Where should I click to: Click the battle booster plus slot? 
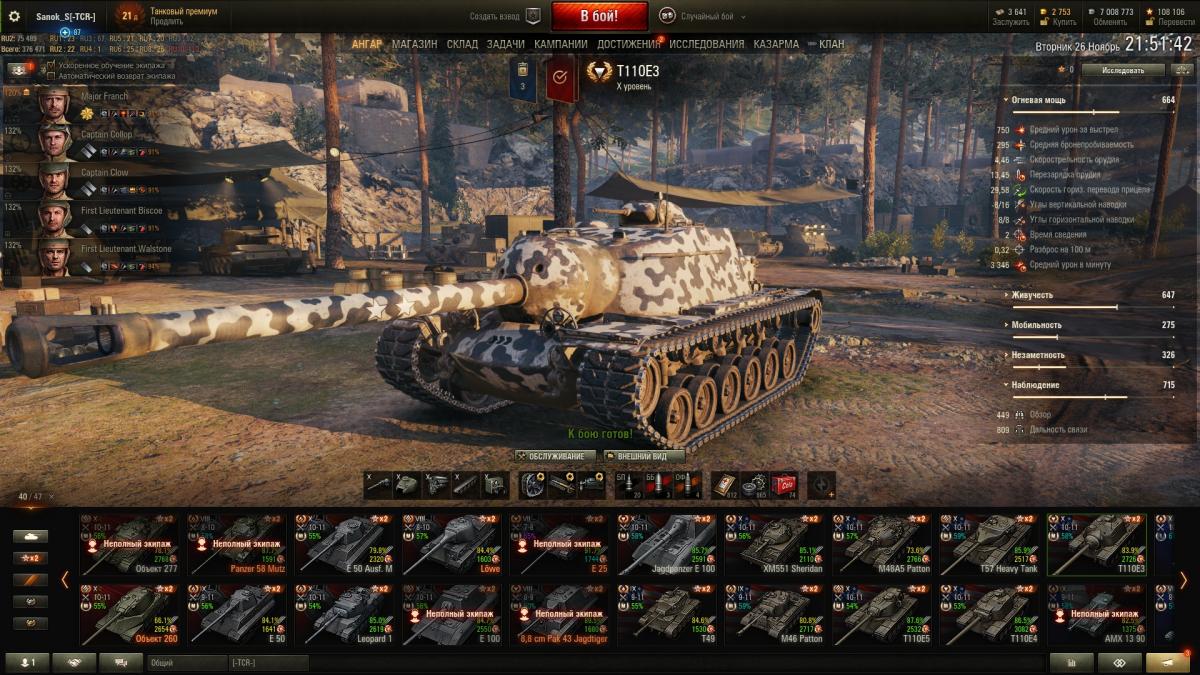click(x=821, y=484)
